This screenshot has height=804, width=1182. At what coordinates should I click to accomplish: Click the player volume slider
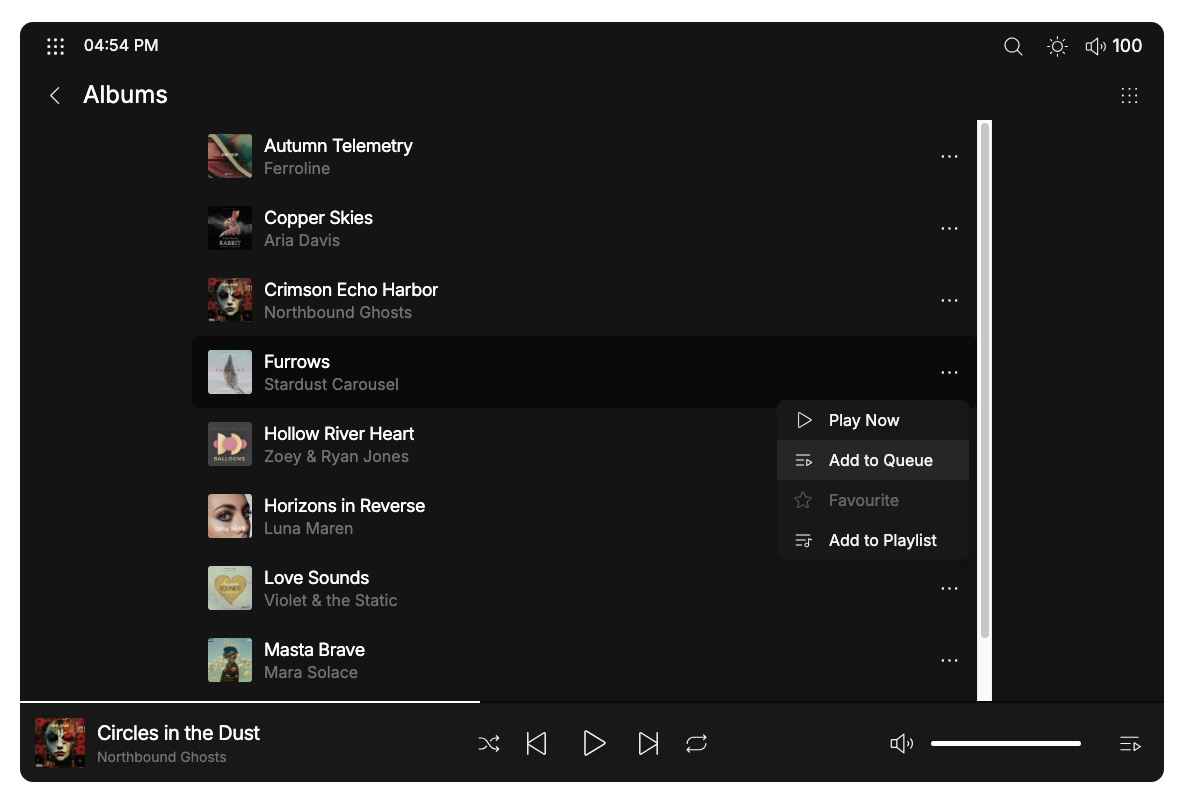1005,744
